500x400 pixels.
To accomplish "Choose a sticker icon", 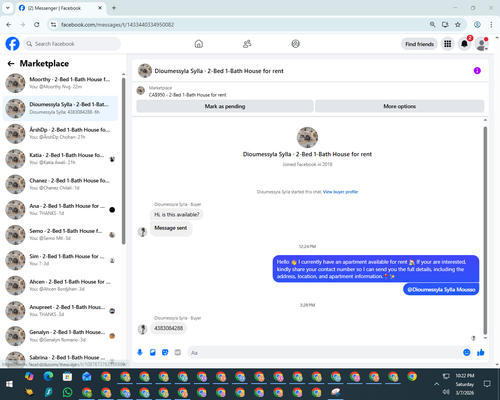I will pos(165,352).
